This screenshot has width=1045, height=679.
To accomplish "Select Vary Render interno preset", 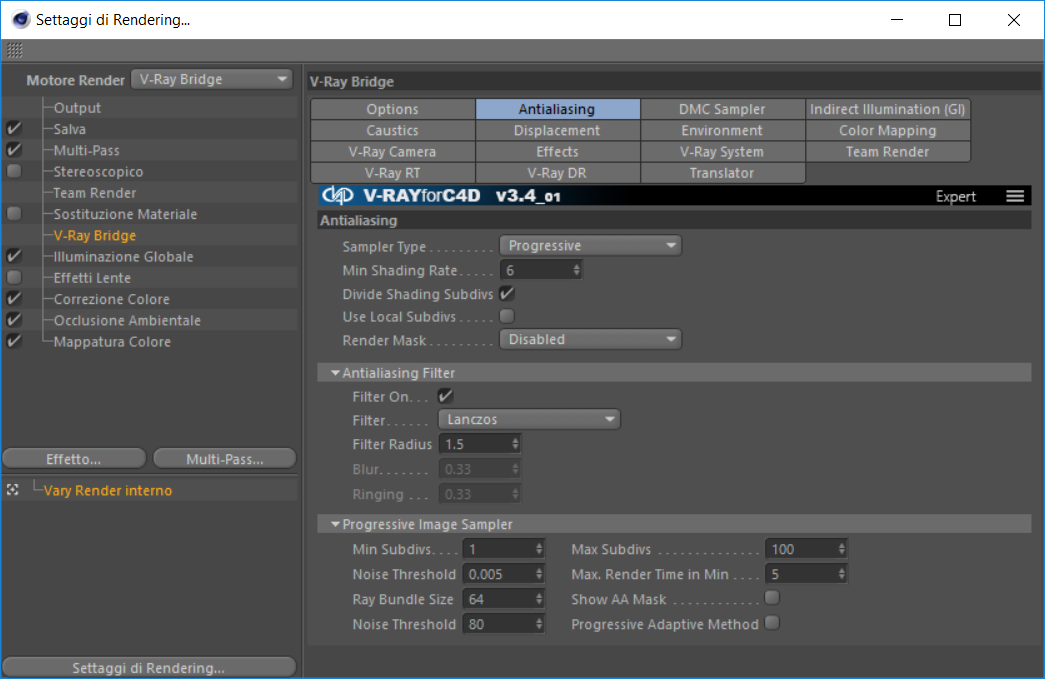I will point(108,490).
